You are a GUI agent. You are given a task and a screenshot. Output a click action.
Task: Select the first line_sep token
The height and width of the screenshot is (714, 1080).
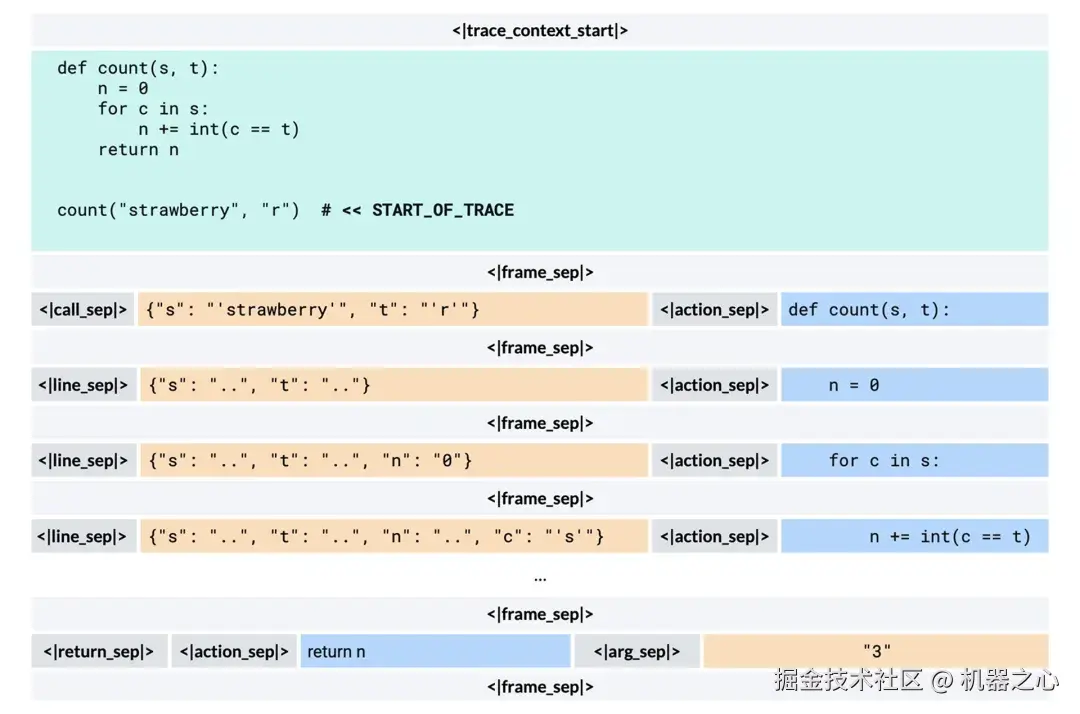click(83, 385)
